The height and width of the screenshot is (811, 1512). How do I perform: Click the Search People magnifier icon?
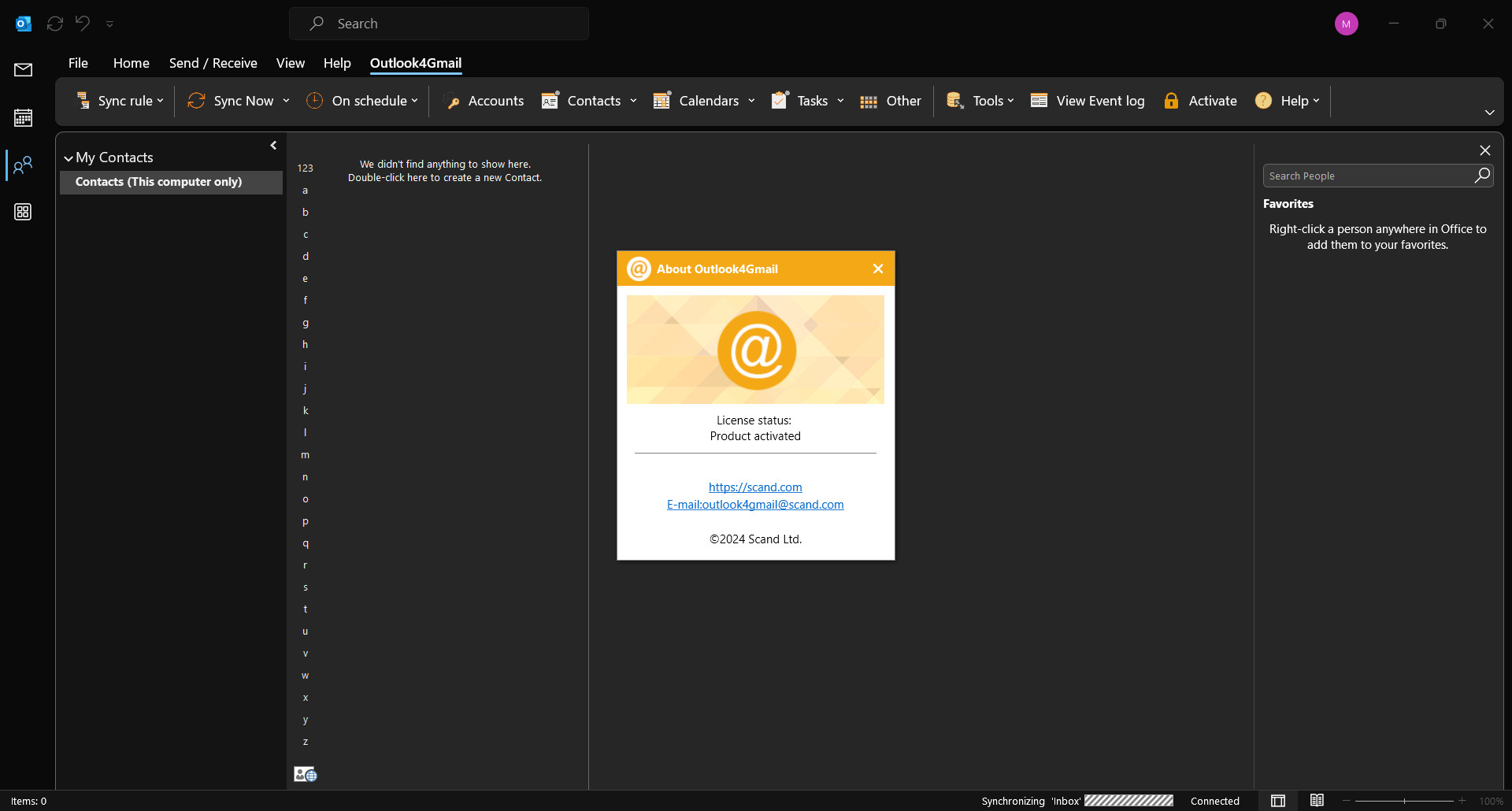1482,176
